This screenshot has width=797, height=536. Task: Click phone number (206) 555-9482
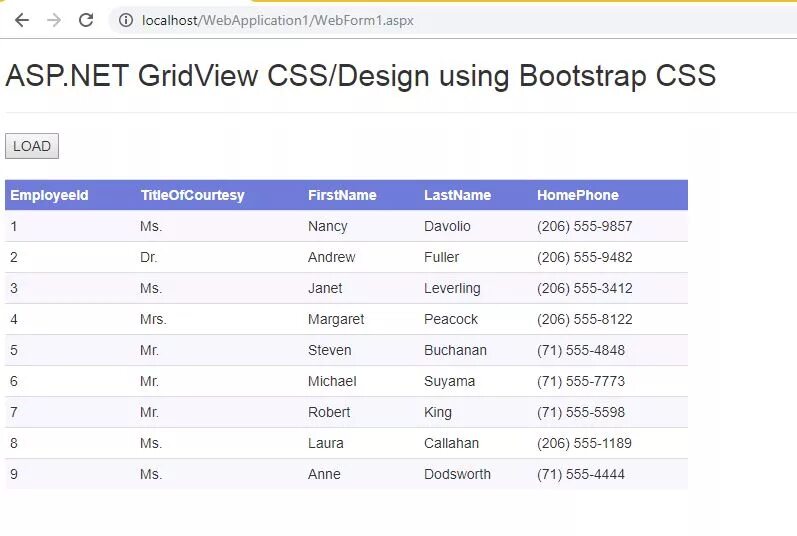(585, 257)
